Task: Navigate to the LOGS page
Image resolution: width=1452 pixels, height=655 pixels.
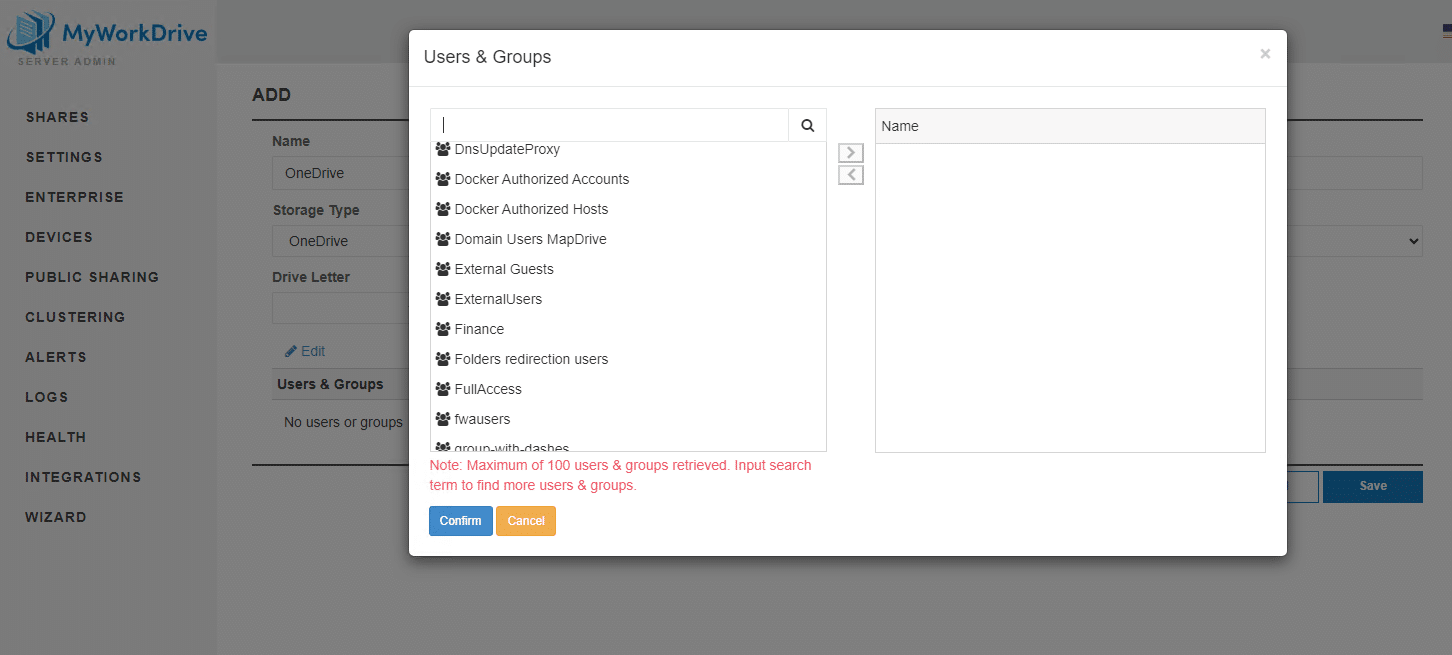Action: (x=46, y=397)
